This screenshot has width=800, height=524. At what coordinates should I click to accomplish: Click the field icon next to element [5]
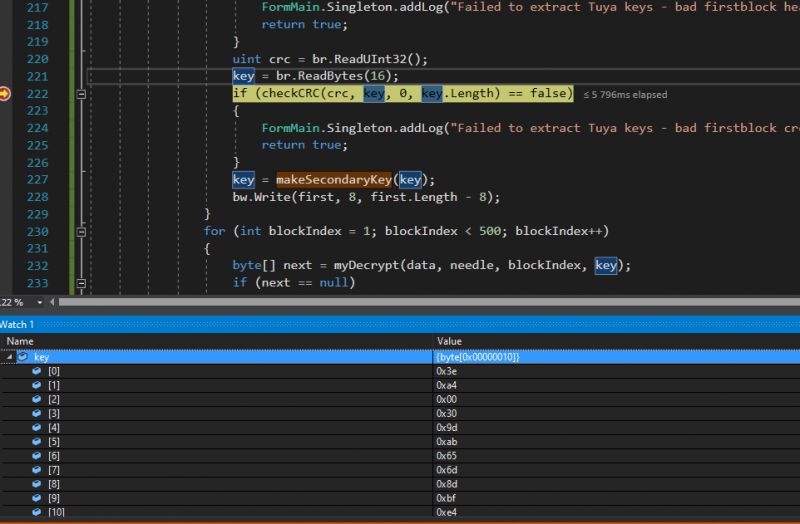[37, 441]
